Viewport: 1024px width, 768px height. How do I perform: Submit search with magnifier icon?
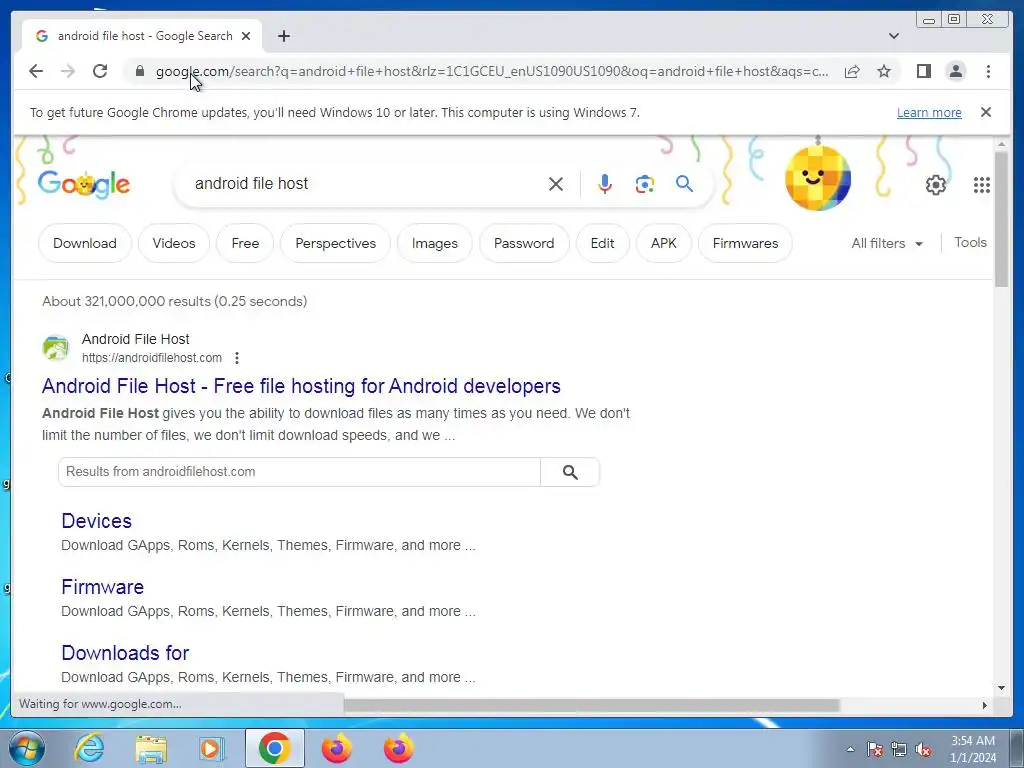684,184
